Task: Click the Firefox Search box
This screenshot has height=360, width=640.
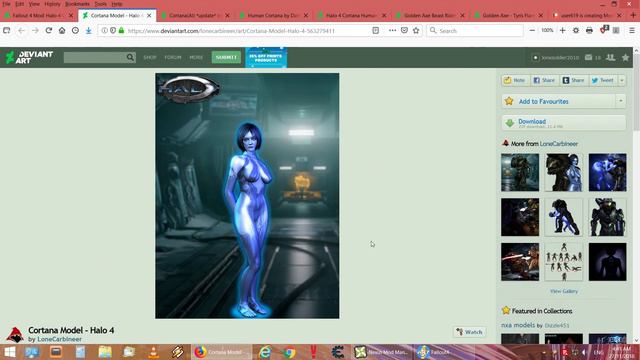Action: 475,31
